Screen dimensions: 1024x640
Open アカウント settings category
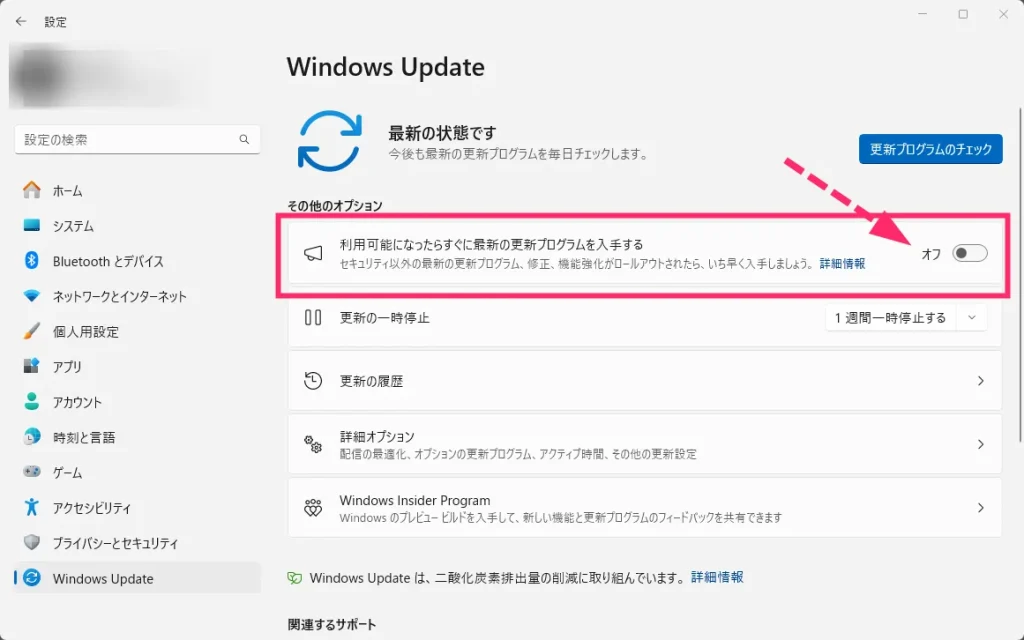pos(137,402)
